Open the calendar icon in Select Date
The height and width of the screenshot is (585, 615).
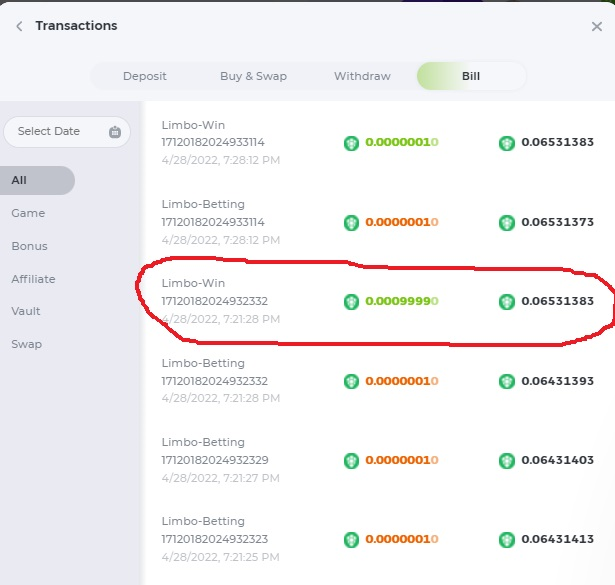[115, 132]
